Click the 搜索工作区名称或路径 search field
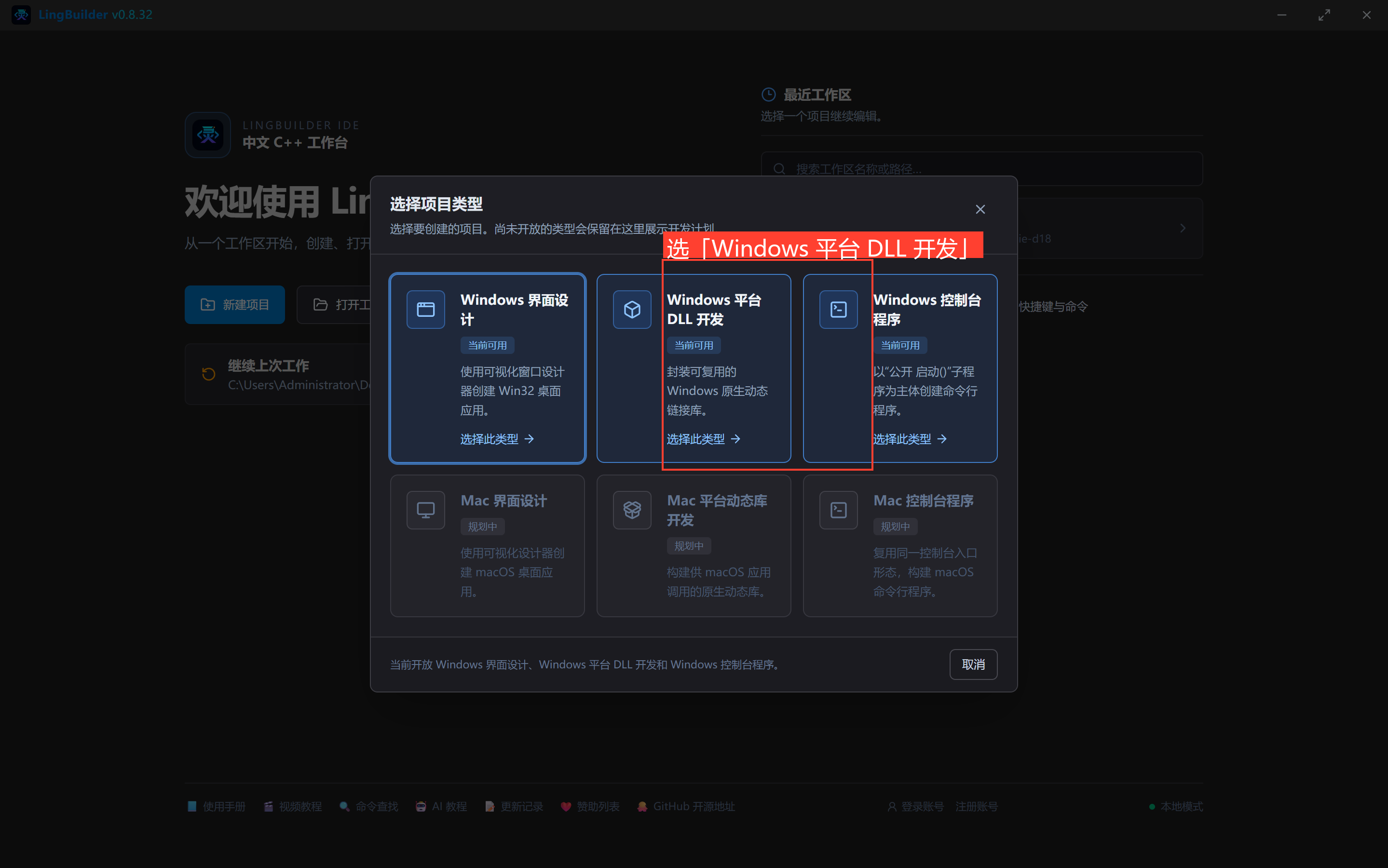 (x=981, y=169)
